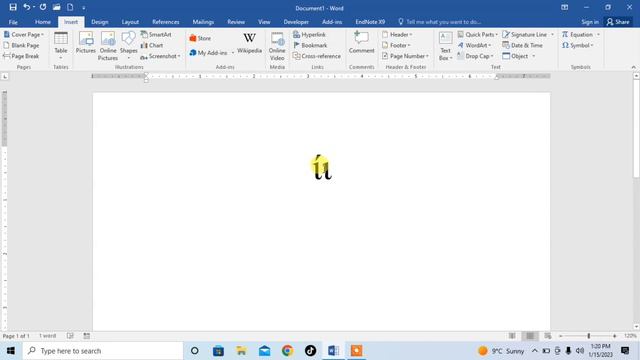Open the Mailings tab

pyautogui.click(x=203, y=22)
